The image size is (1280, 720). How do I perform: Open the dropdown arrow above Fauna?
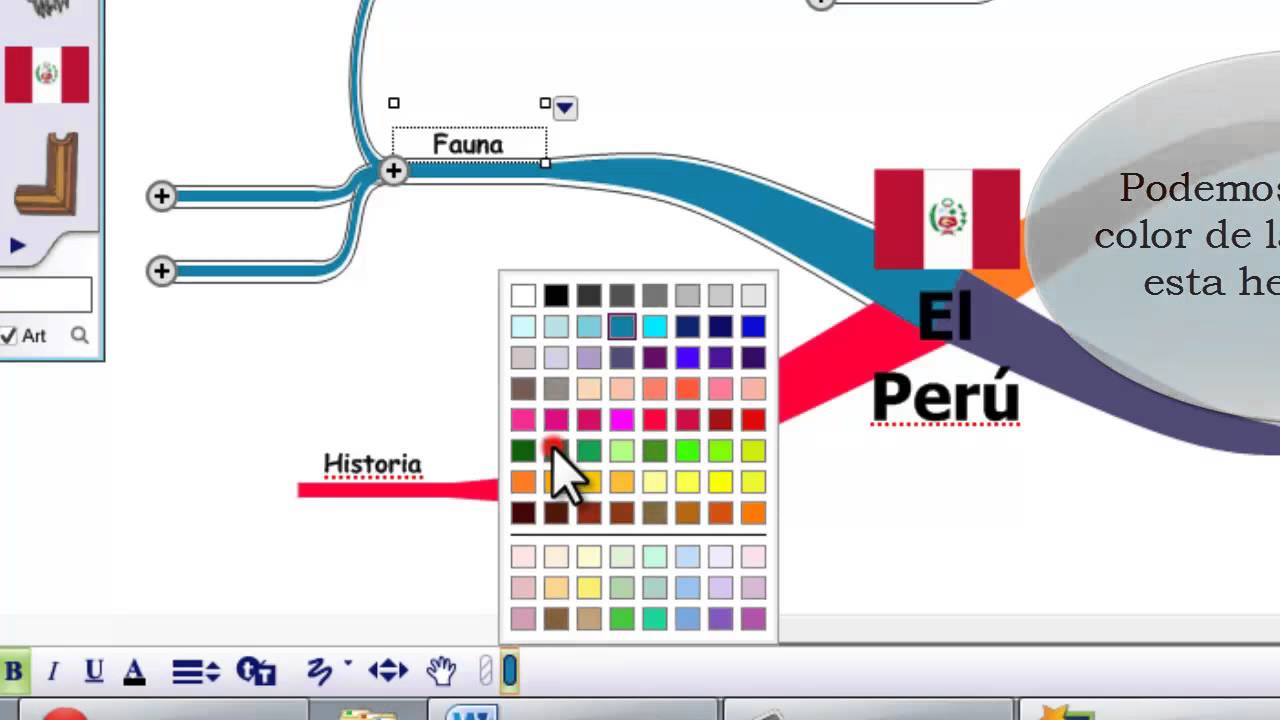[565, 107]
